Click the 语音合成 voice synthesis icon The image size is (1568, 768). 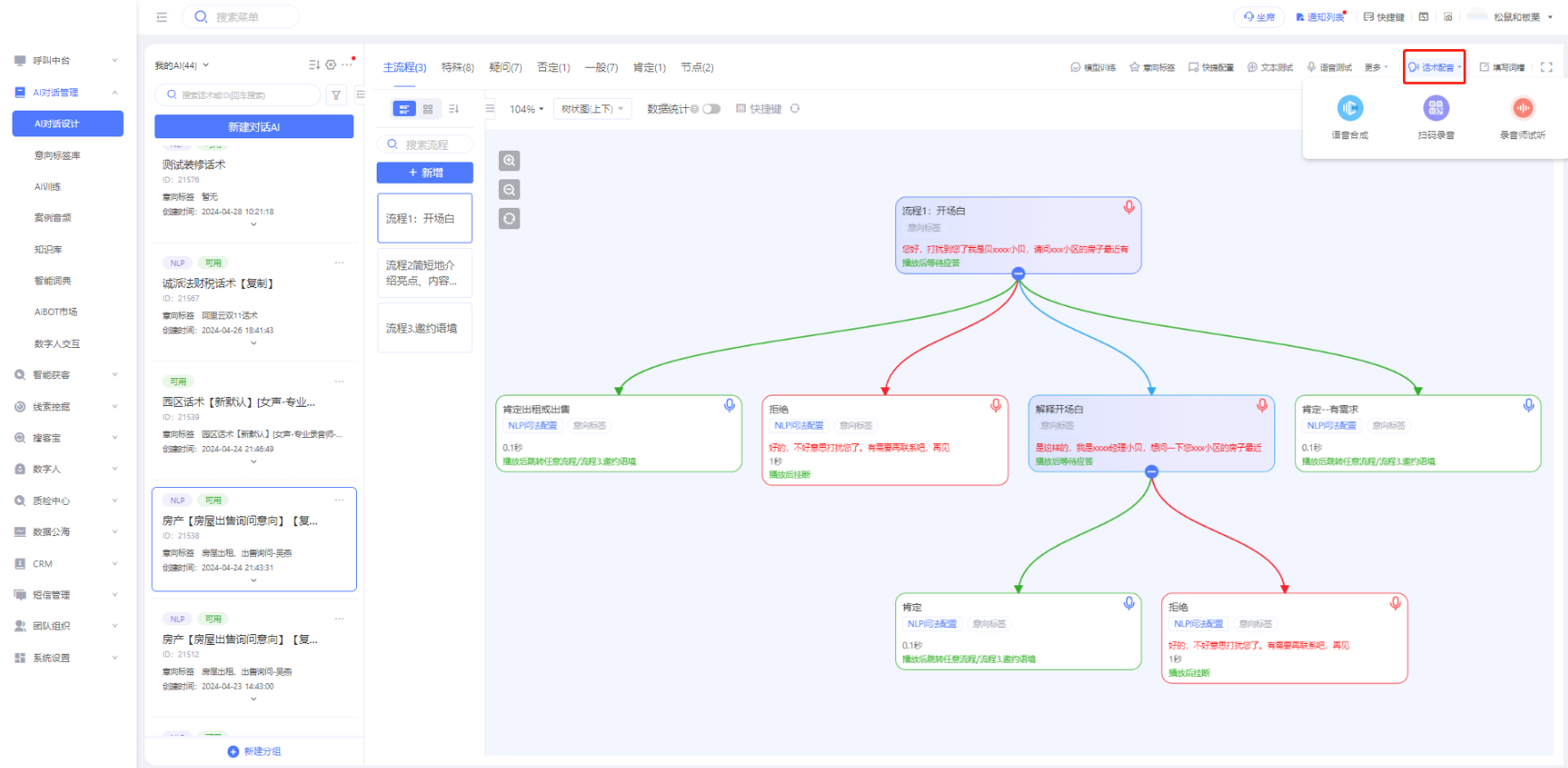pyautogui.click(x=1349, y=109)
